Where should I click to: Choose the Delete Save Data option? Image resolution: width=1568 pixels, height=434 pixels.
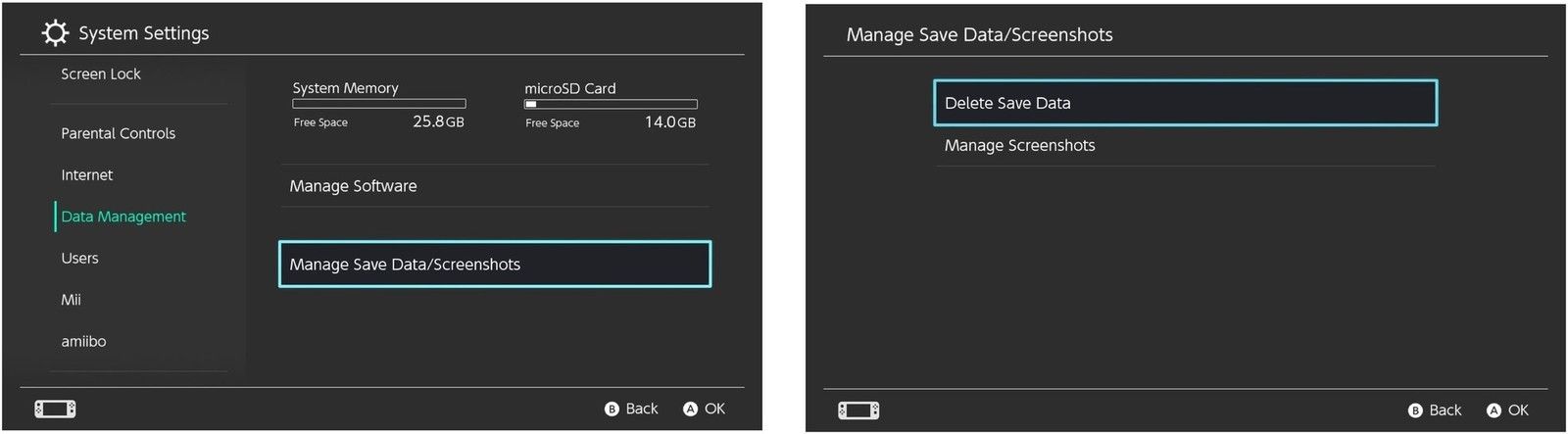(1185, 103)
